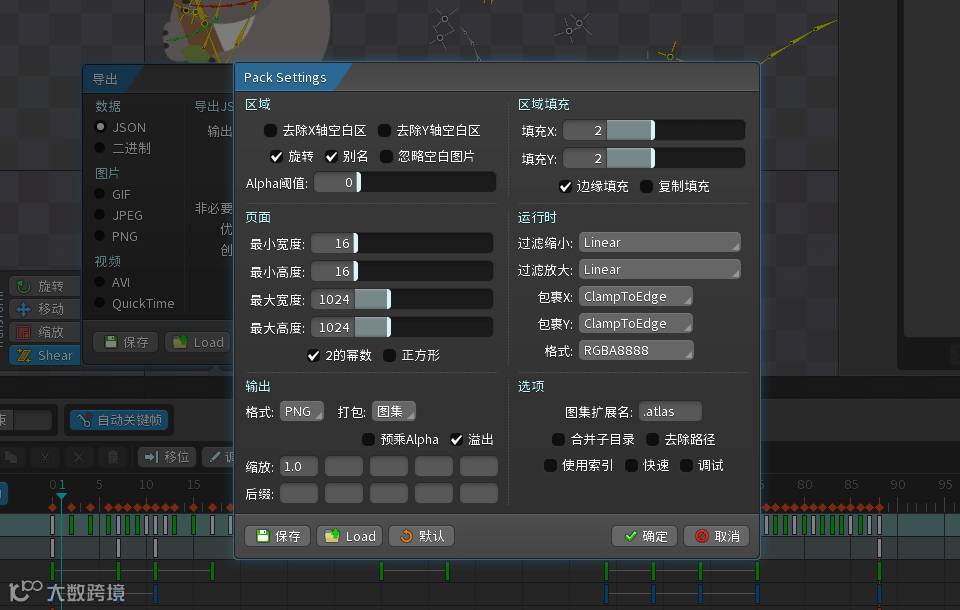Image resolution: width=960 pixels, height=610 pixels.
Task: Select the 移动 translate tool
Action: click(x=45, y=309)
